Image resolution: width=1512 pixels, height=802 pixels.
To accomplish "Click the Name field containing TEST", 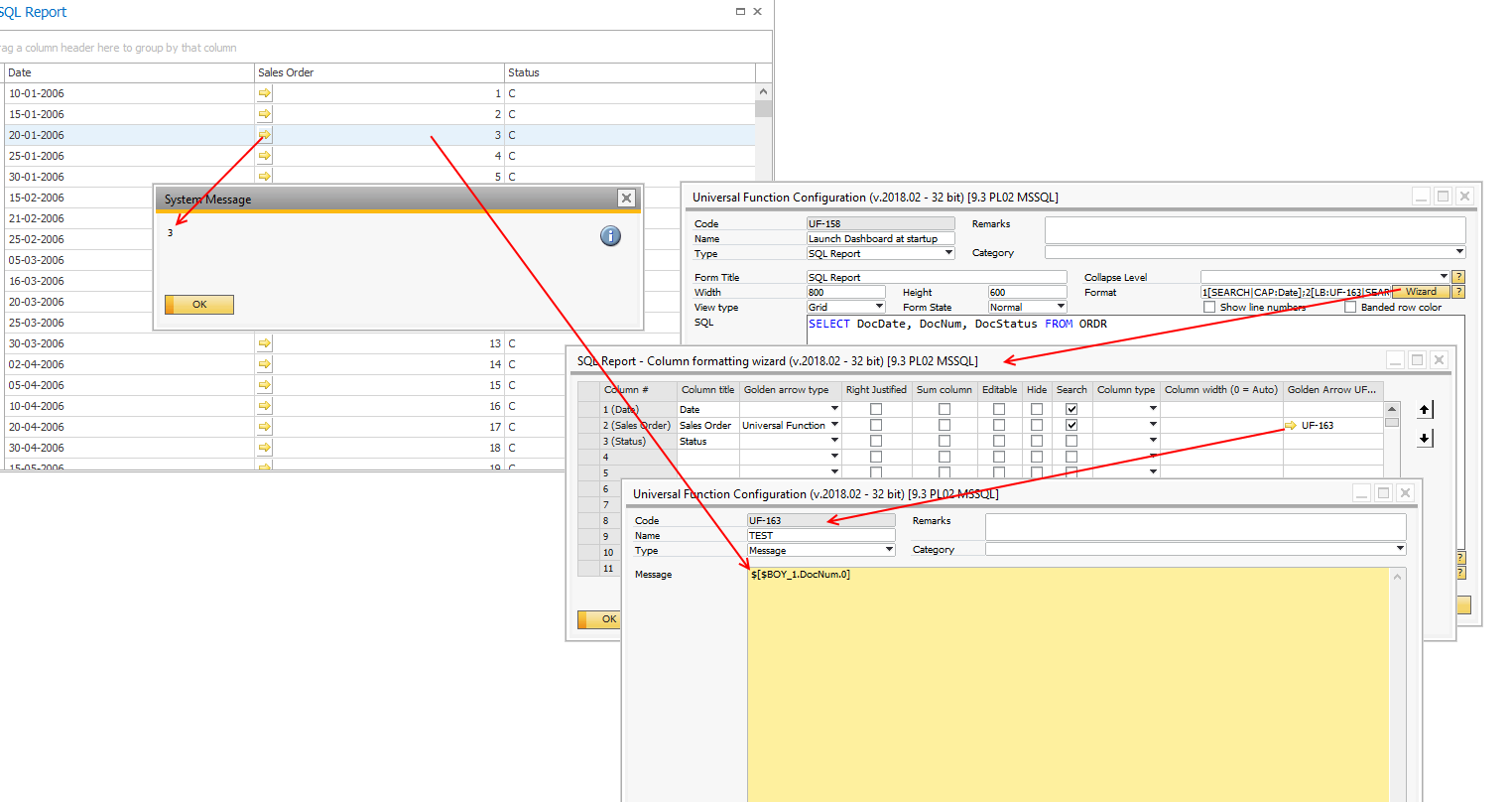I will 821,535.
